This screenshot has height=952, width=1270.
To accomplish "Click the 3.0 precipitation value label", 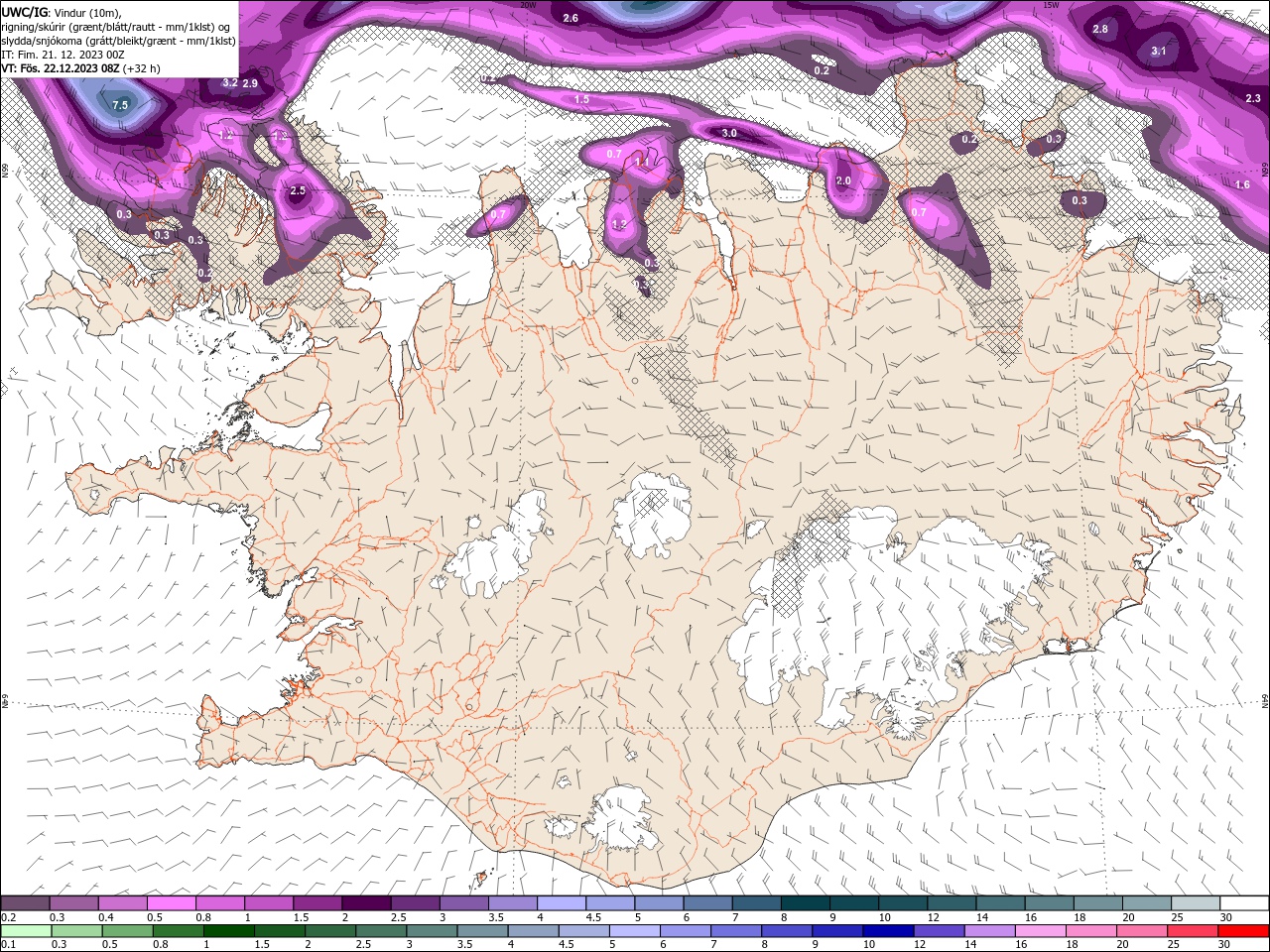I will click(x=729, y=133).
